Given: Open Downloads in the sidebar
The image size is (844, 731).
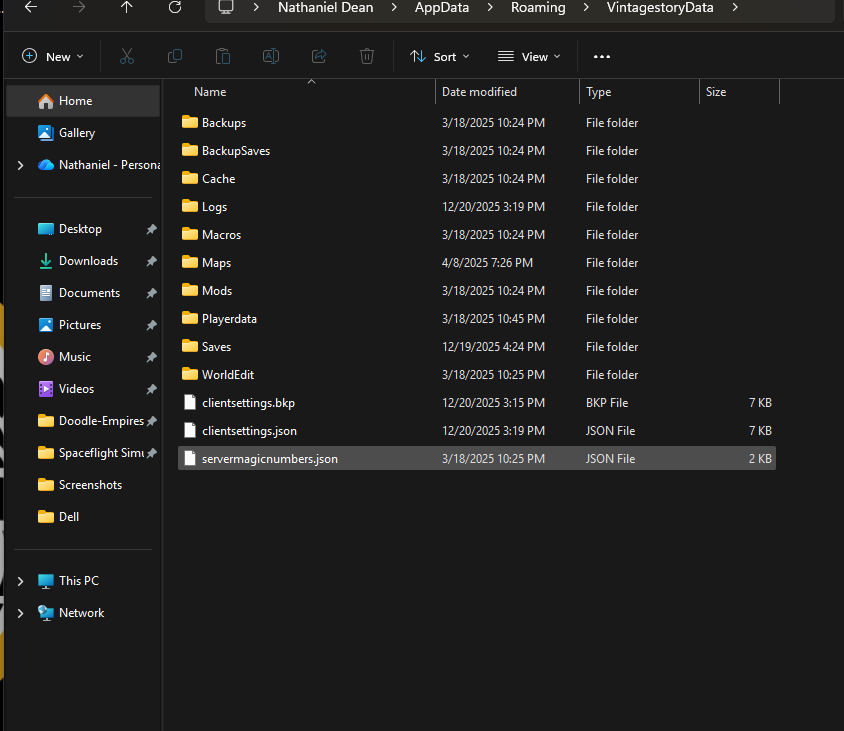Looking at the screenshot, I should click(x=88, y=261).
